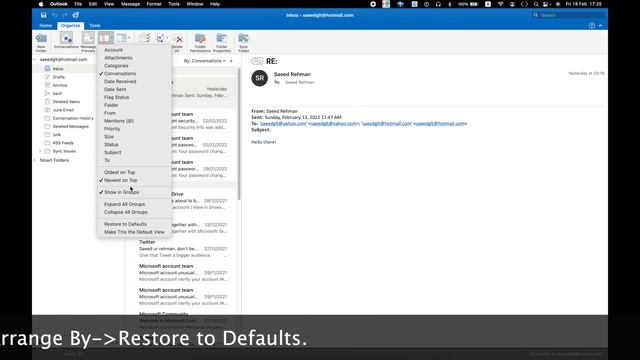
Task: Click the SR sender avatar
Action: click(260, 78)
